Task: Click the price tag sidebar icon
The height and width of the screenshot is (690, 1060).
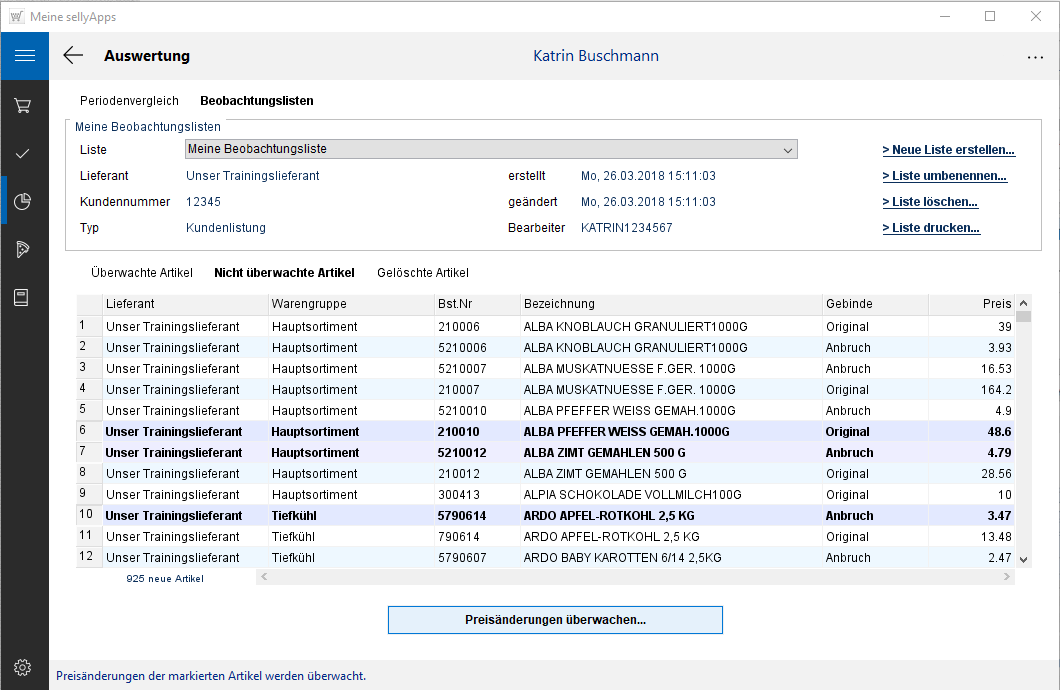Action: [x=23, y=249]
